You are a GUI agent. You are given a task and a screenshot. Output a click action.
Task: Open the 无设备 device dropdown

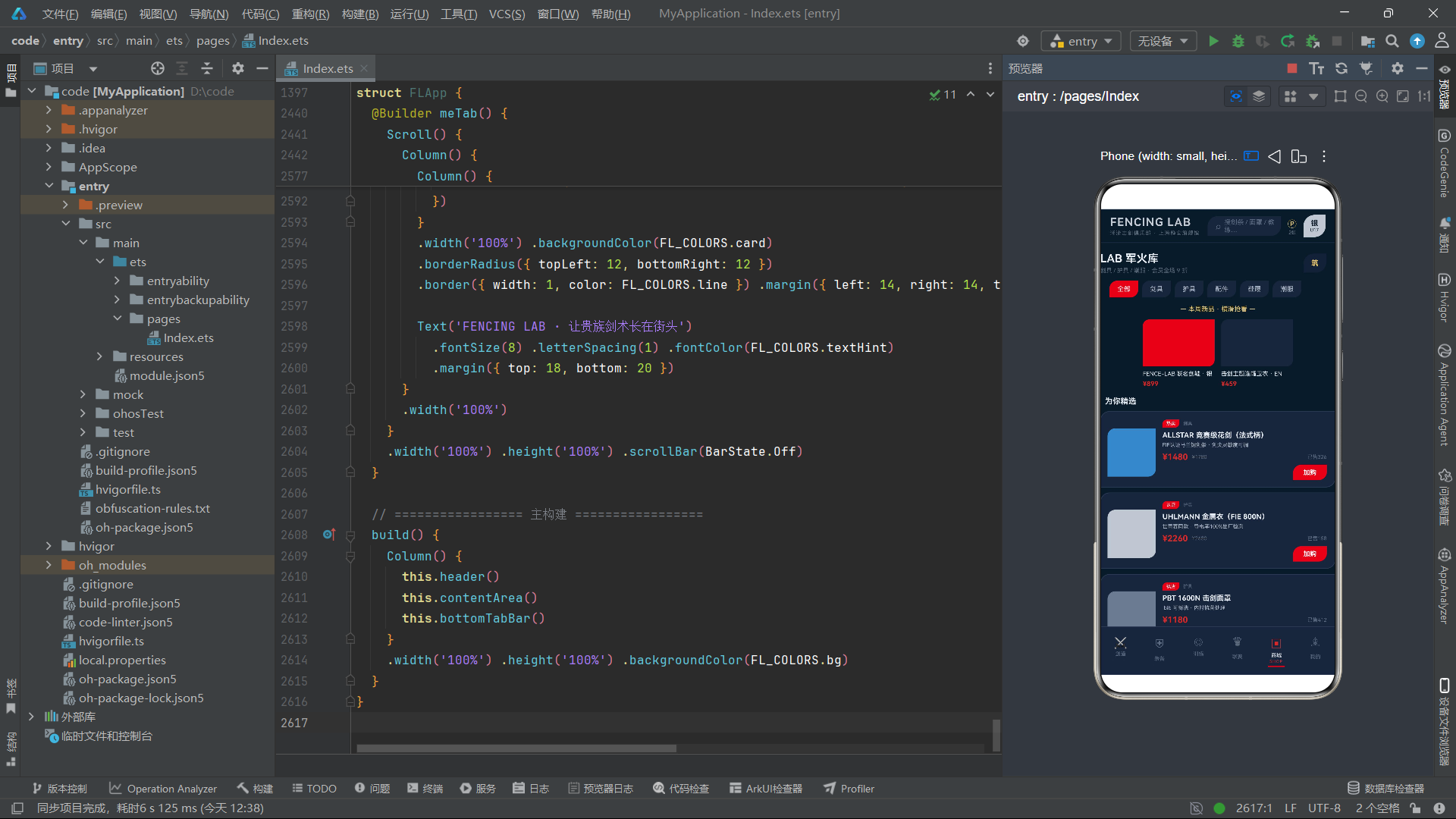[x=1163, y=41]
